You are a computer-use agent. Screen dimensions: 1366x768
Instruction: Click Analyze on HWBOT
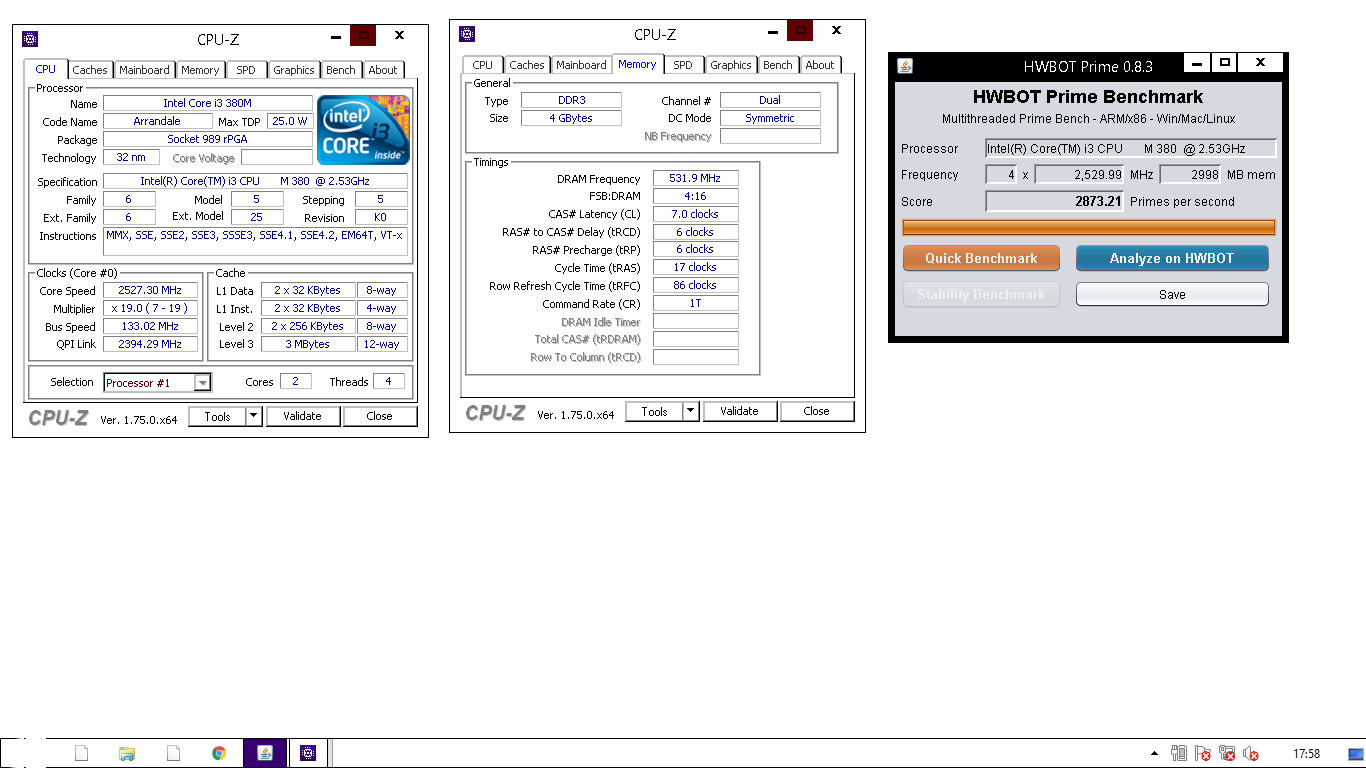point(1172,258)
